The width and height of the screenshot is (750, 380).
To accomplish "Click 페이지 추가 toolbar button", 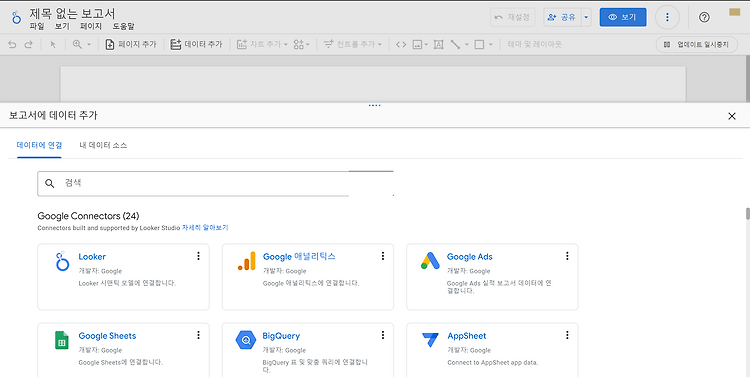I will click(x=131, y=44).
